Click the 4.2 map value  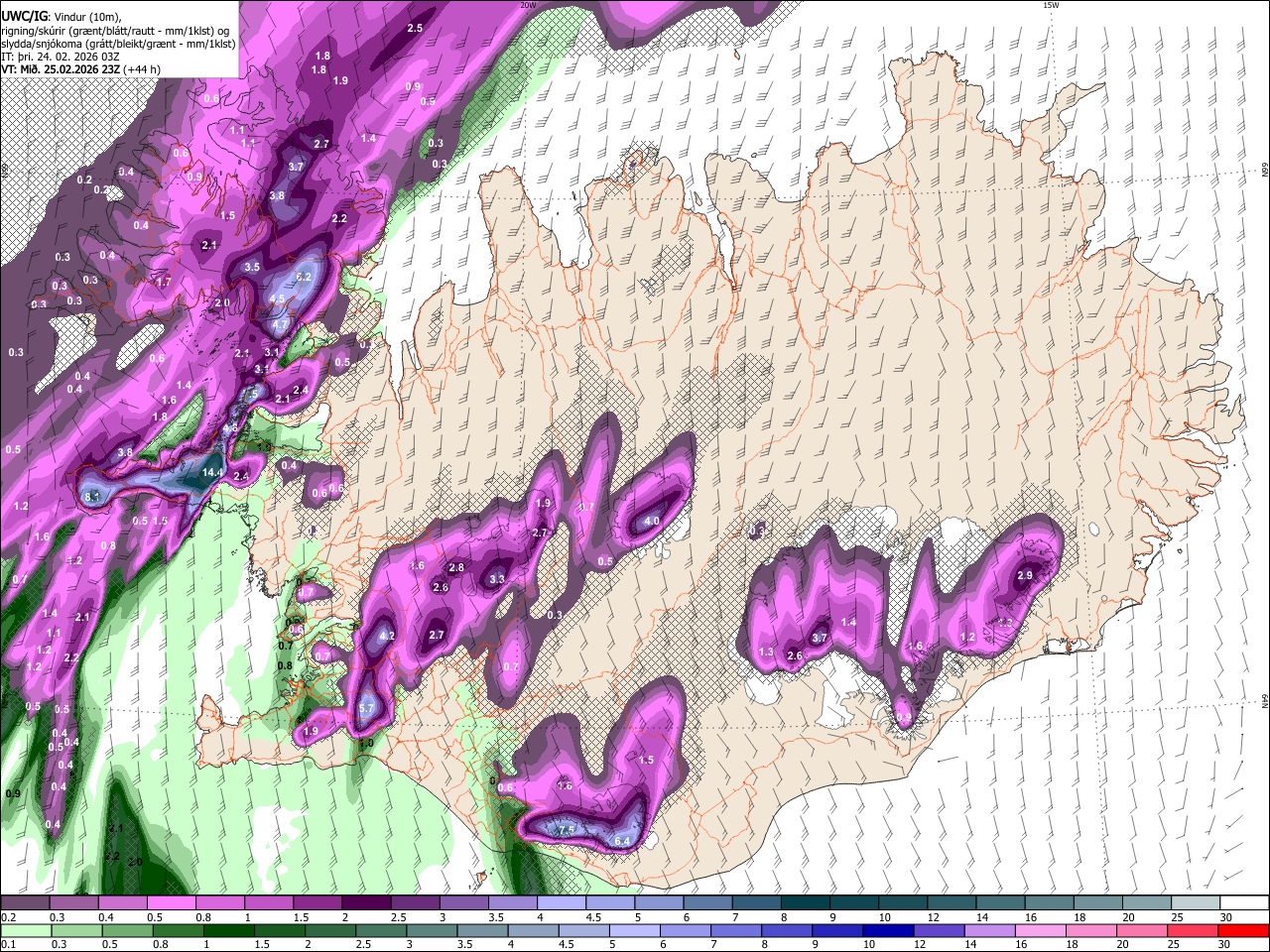click(387, 636)
